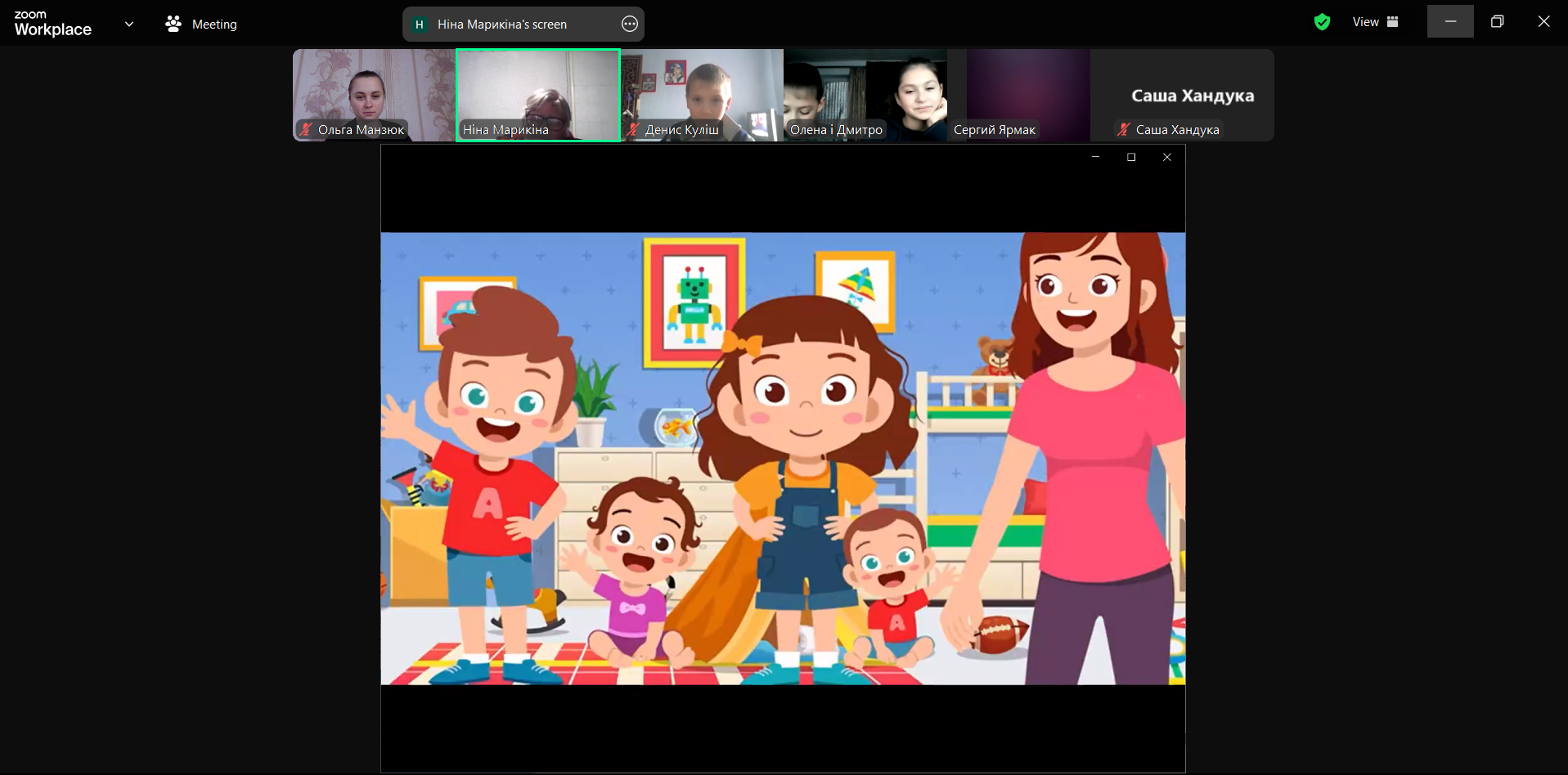Select Ольга Манзюк's video thumbnail

click(375, 95)
